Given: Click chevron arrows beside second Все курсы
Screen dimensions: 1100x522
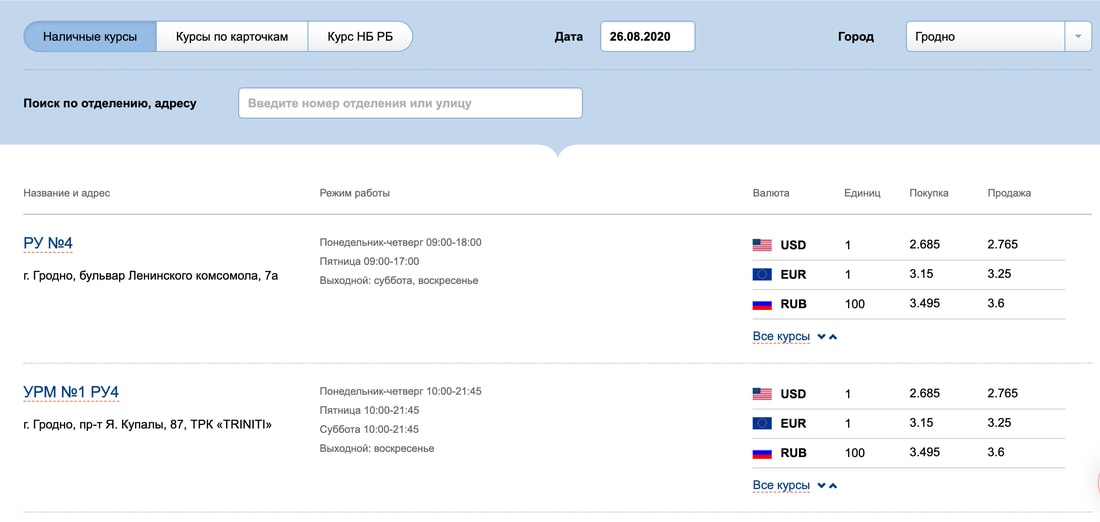Looking at the screenshot, I should 827,486.
